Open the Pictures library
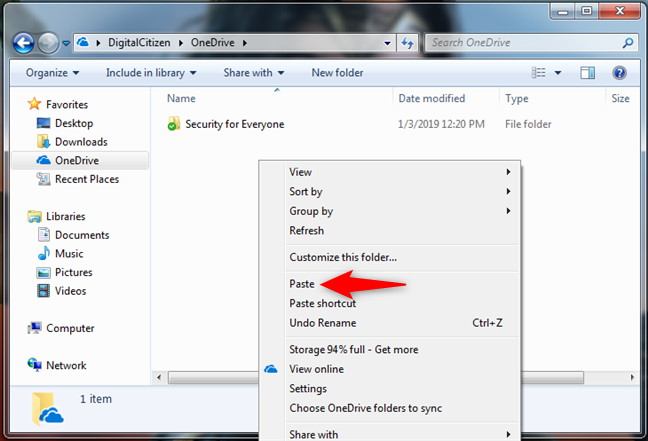 tap(74, 272)
